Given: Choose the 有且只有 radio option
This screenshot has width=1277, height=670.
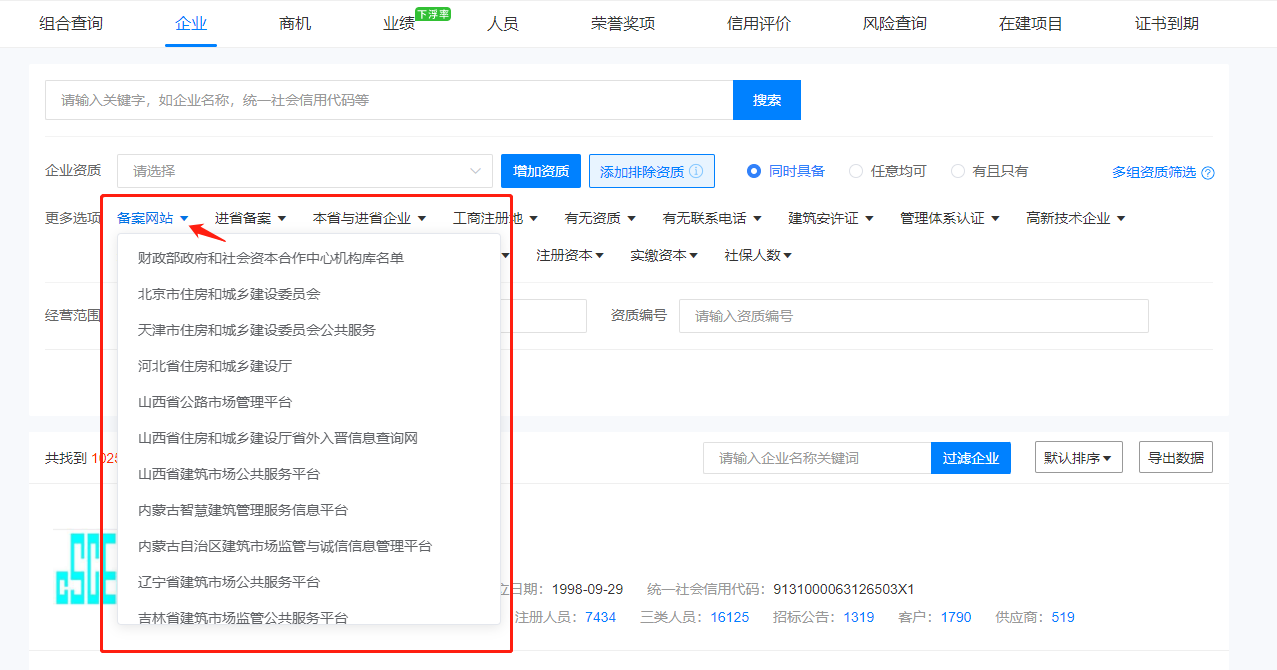Looking at the screenshot, I should point(958,171).
